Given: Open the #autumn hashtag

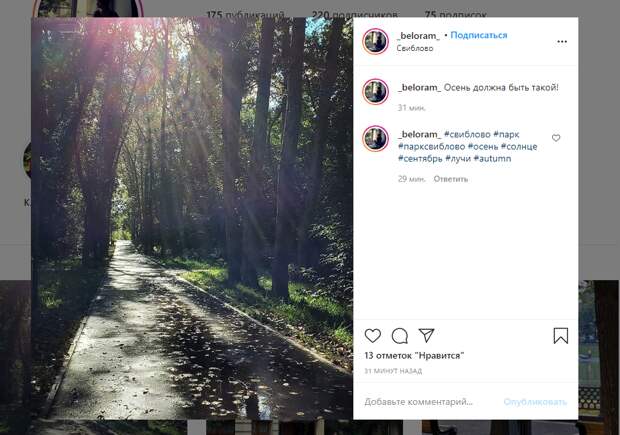Looking at the screenshot, I should pyautogui.click(x=492, y=158).
